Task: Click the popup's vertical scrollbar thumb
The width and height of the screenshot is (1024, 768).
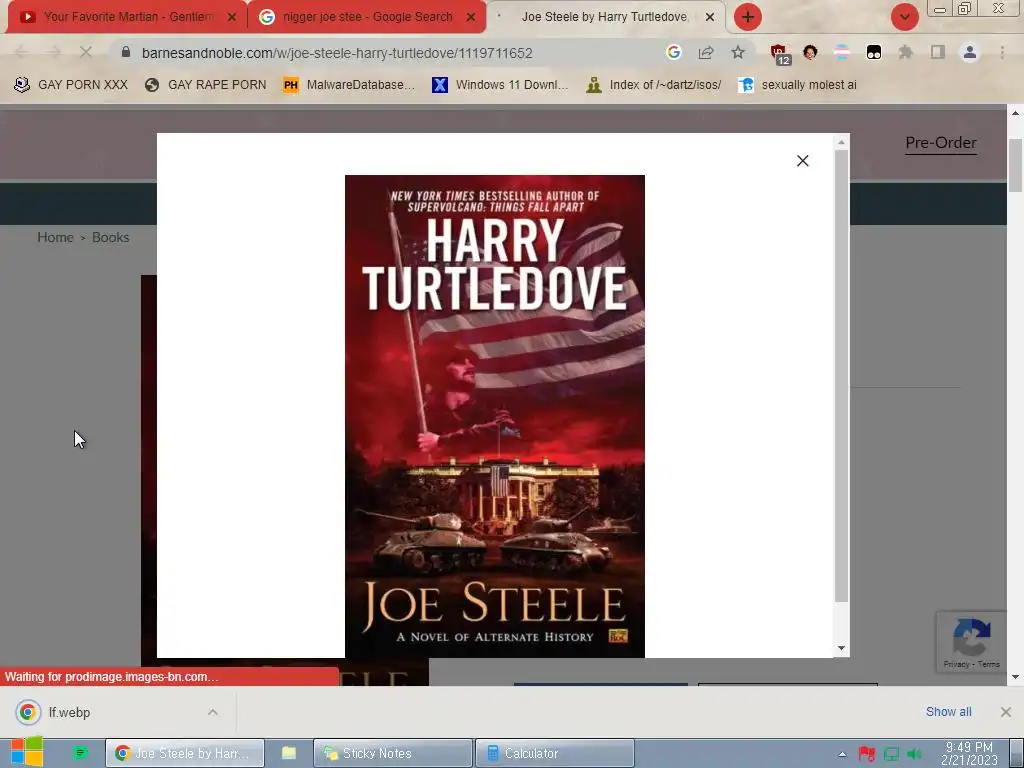Action: point(841,376)
